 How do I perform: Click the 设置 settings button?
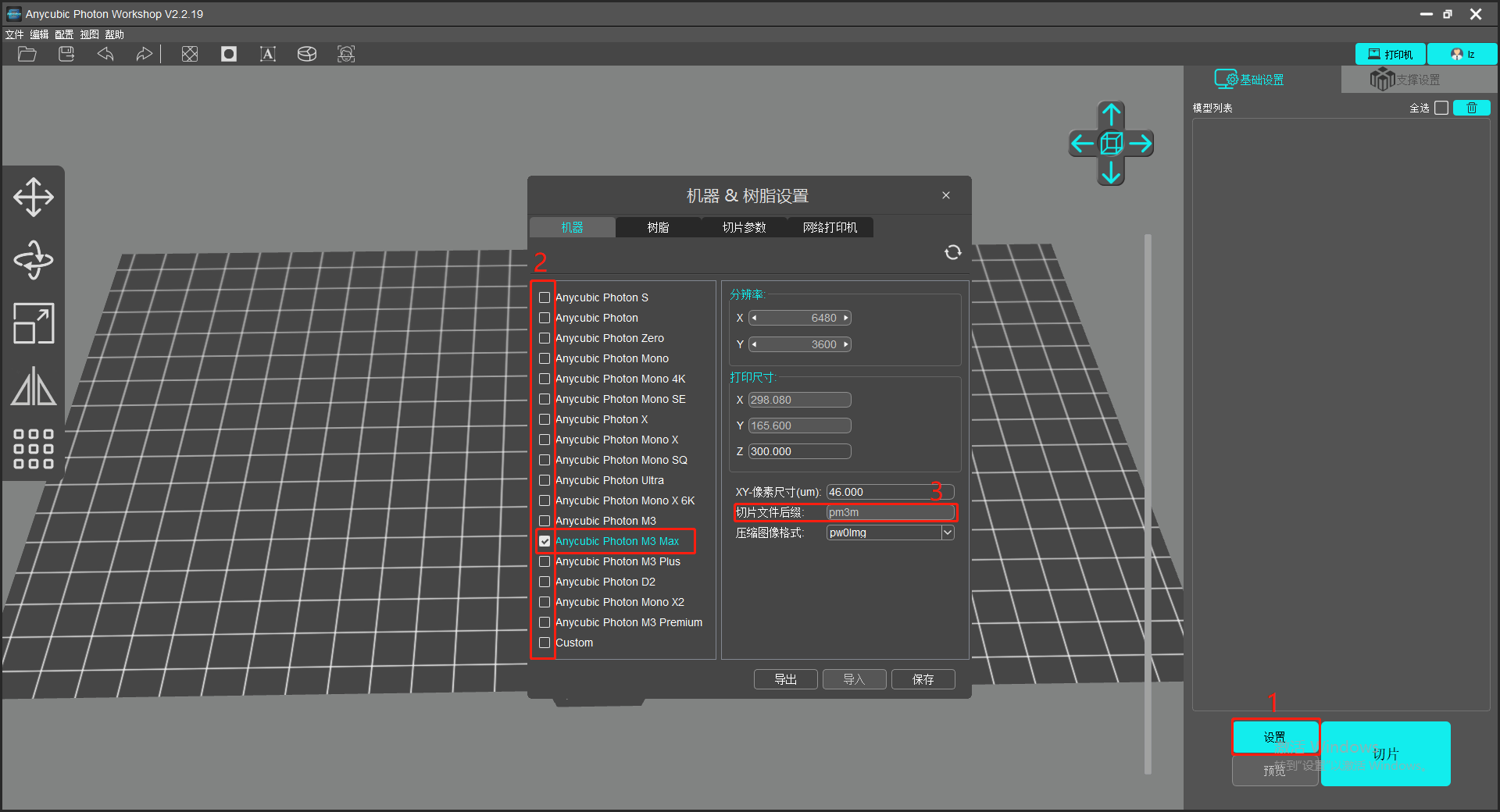[x=1275, y=737]
